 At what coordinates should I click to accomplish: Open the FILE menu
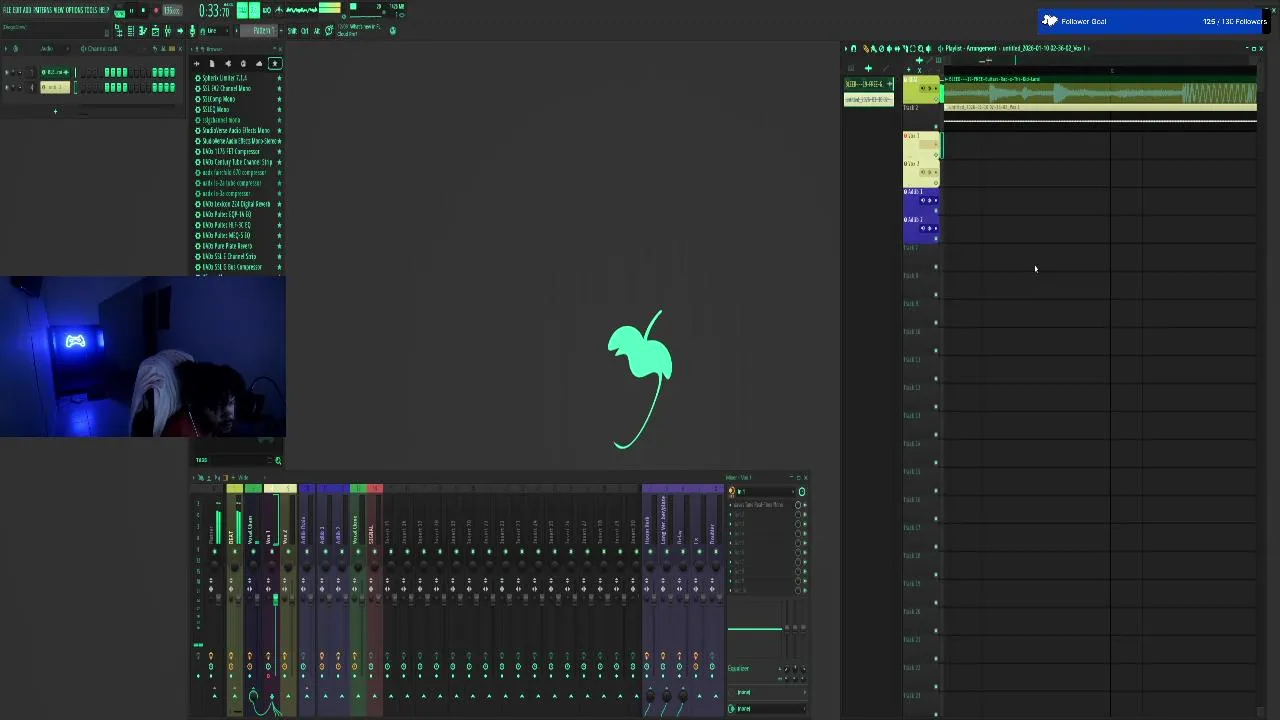[6, 9]
